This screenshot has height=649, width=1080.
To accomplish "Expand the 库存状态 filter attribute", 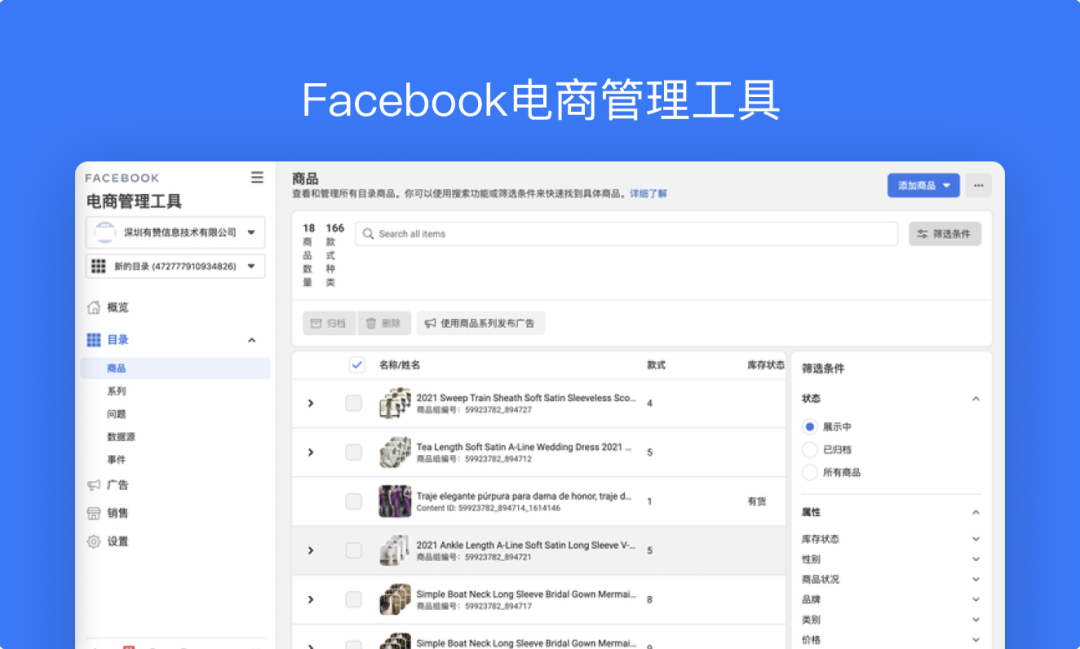I will coord(975,539).
